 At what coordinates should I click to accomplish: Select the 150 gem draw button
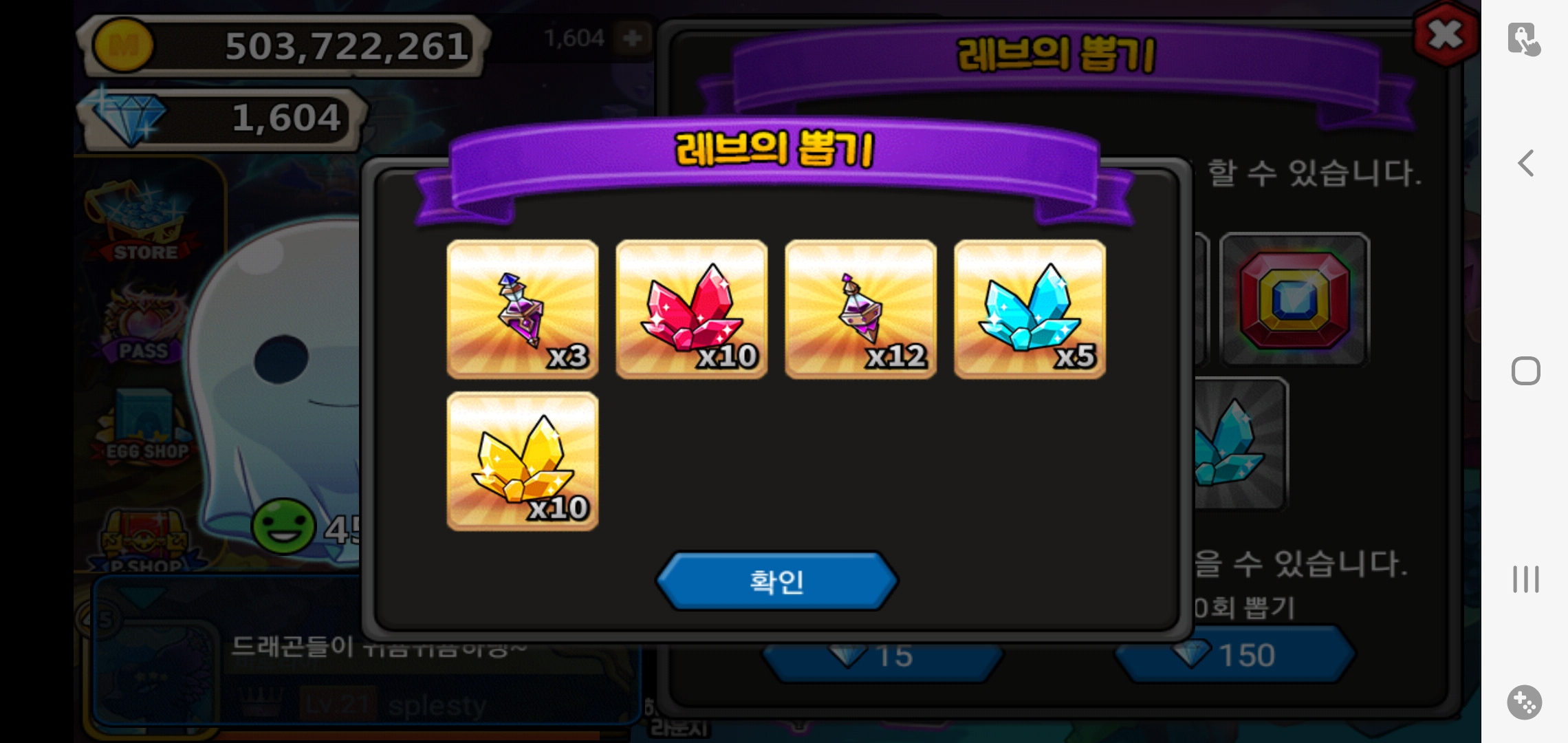coord(1234,655)
